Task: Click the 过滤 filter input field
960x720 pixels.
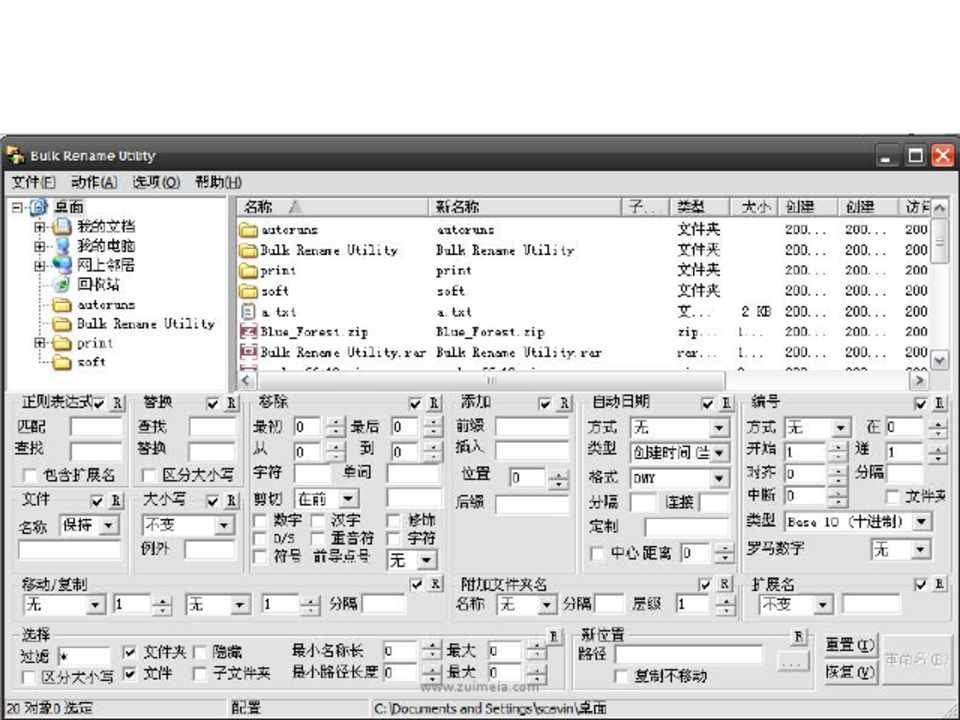Action: pyautogui.click(x=84, y=656)
